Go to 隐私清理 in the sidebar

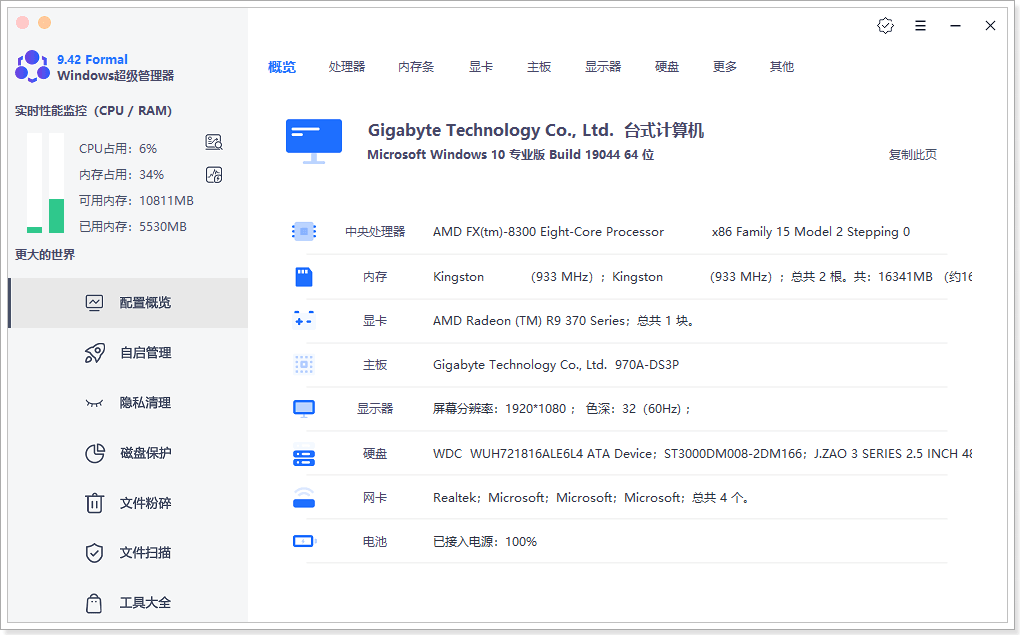point(128,403)
